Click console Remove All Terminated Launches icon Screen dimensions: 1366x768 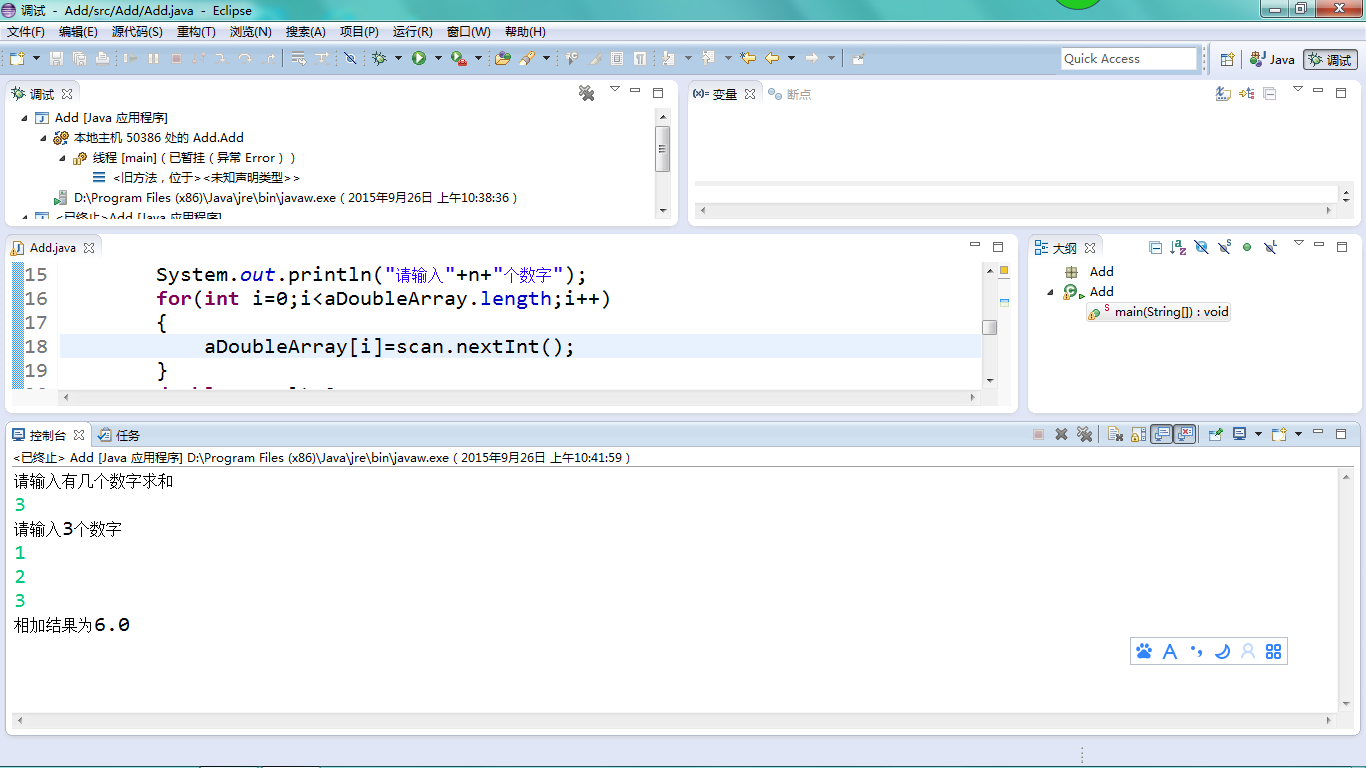[x=1084, y=434]
